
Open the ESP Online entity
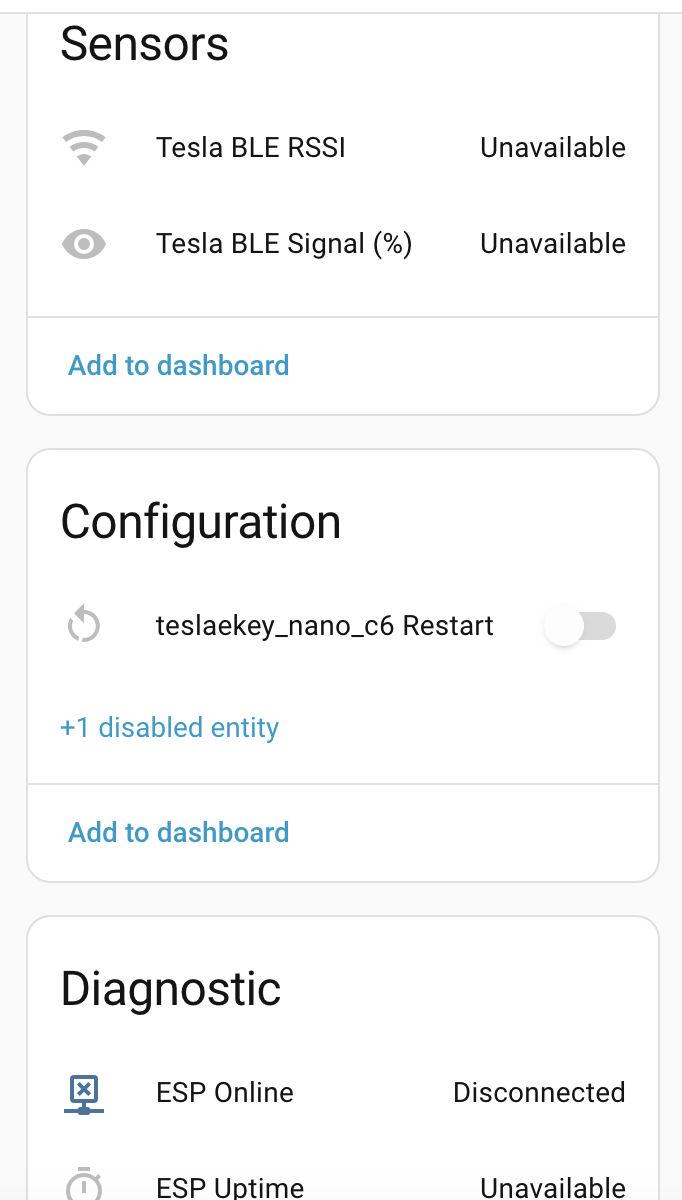[x=225, y=1093]
